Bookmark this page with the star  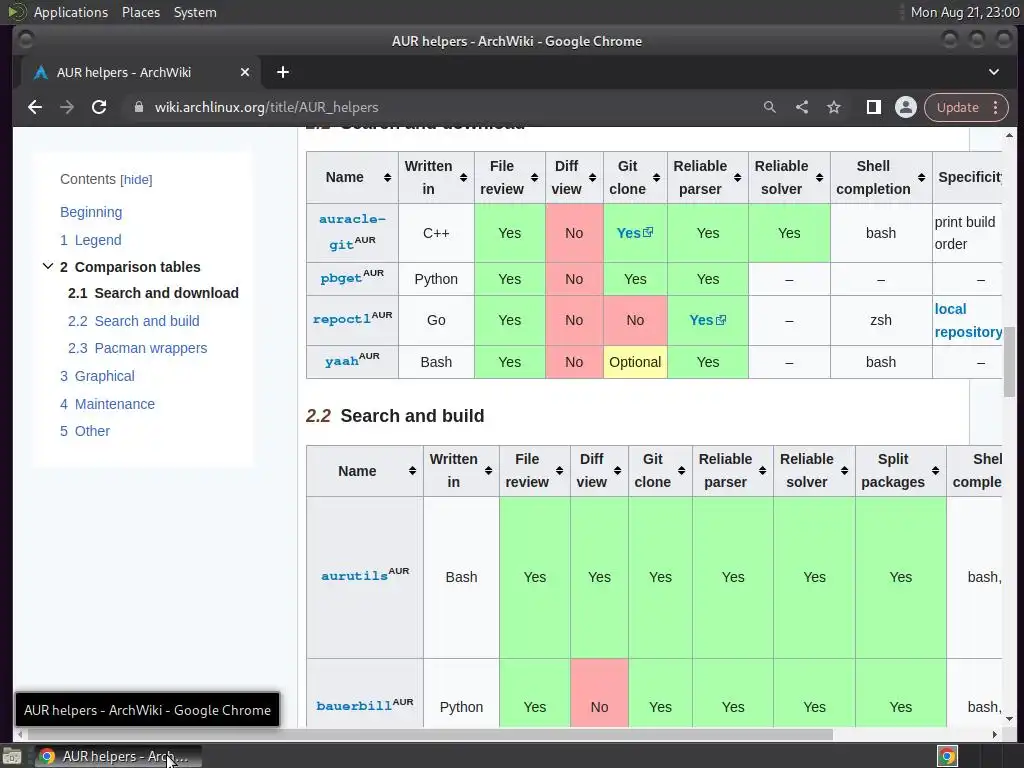[834, 107]
